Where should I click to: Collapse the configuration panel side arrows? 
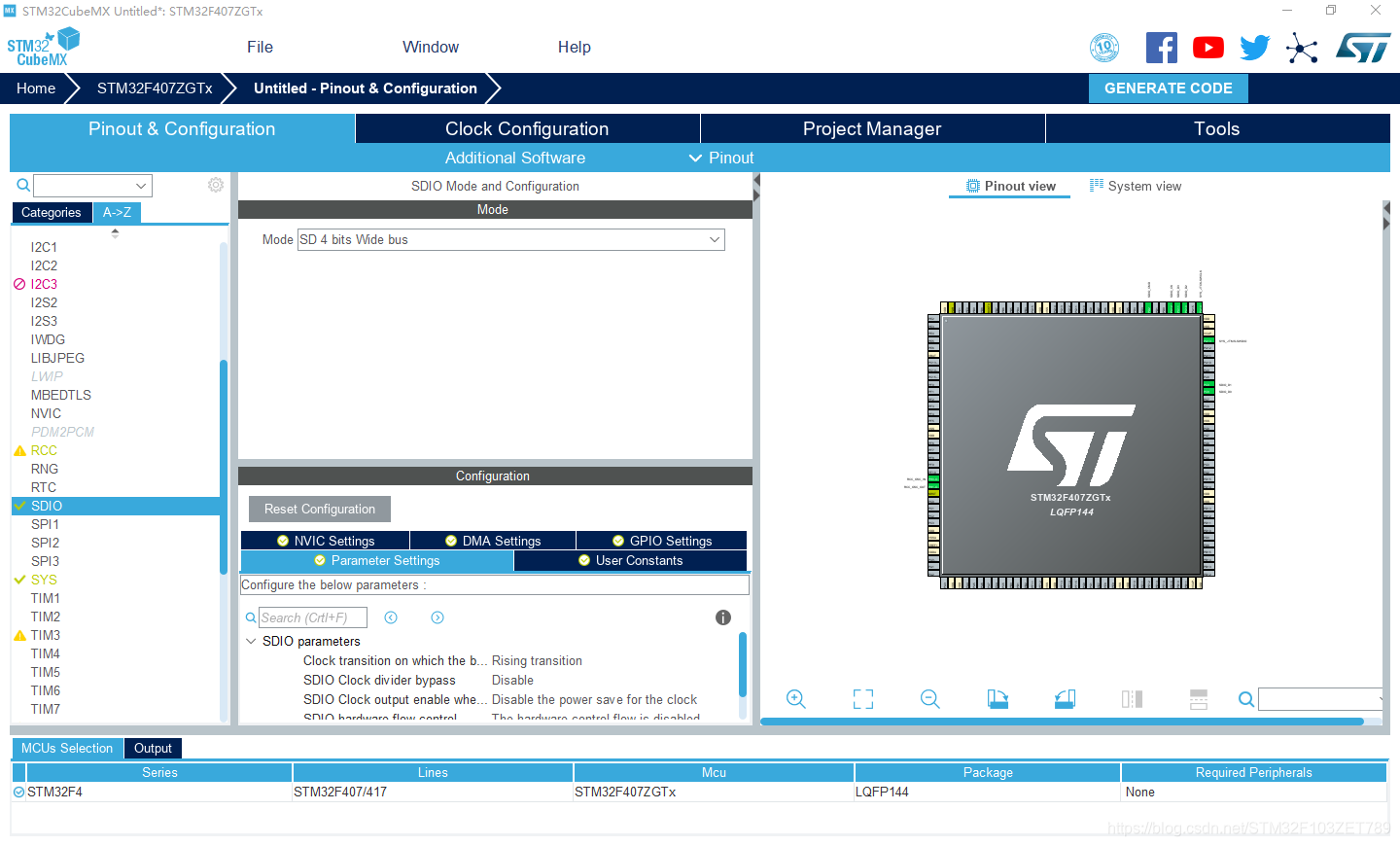click(x=756, y=190)
